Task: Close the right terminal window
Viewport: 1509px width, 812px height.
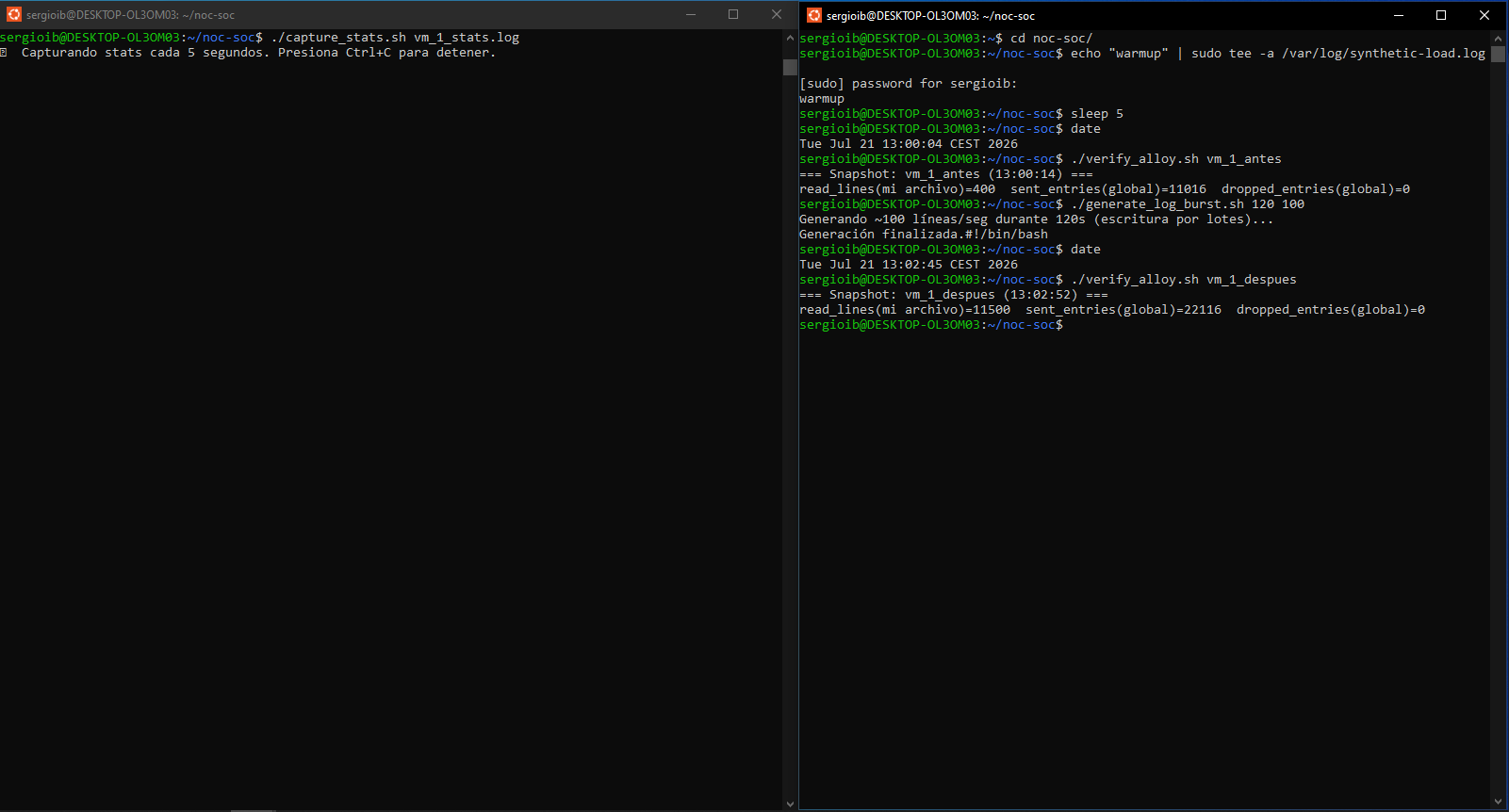Action: tap(1484, 15)
